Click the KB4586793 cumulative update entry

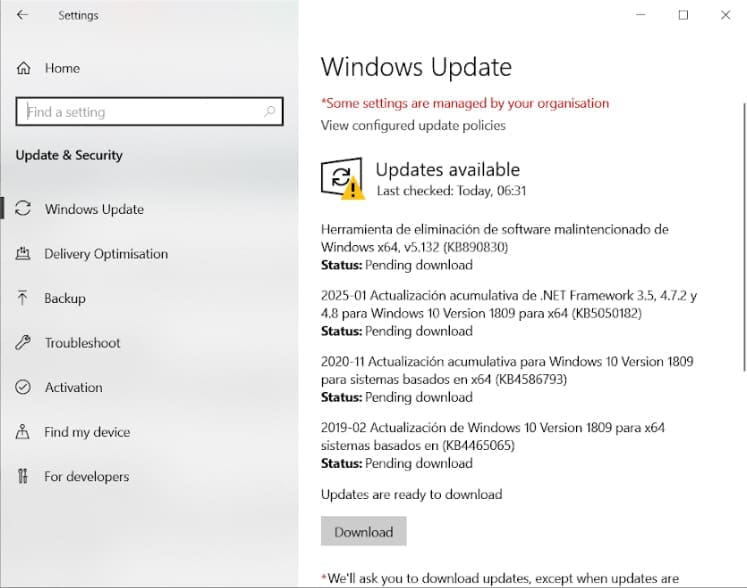[x=507, y=379]
